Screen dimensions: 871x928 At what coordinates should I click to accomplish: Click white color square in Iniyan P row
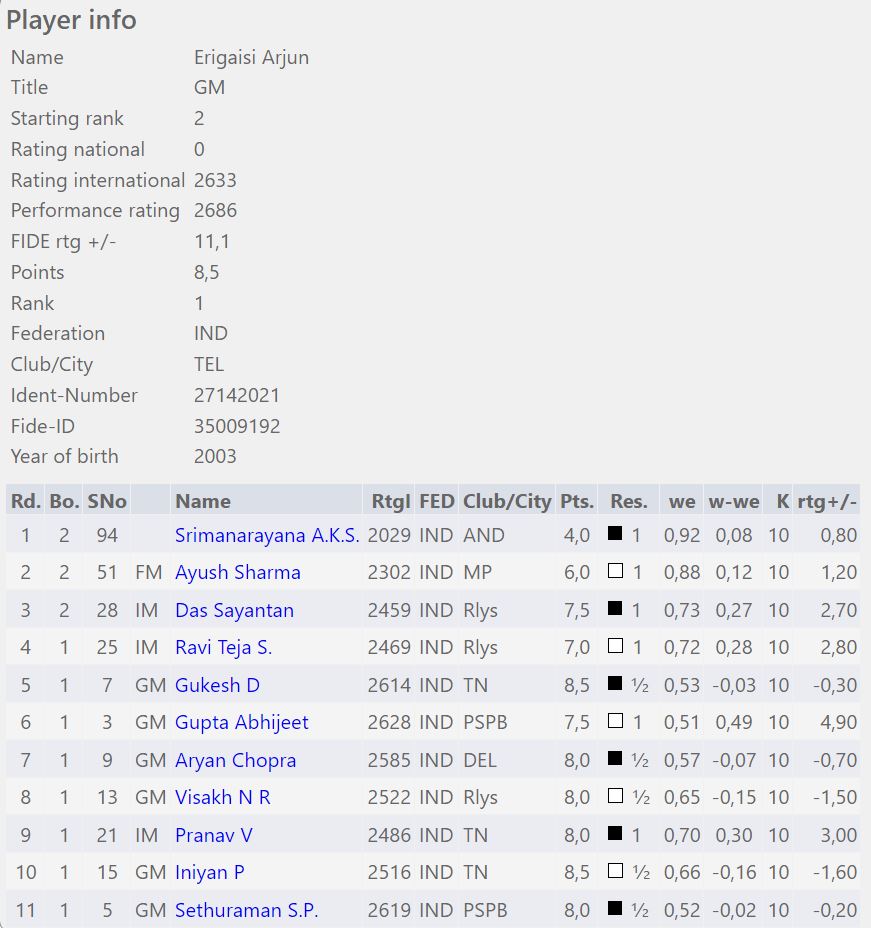[x=615, y=872]
